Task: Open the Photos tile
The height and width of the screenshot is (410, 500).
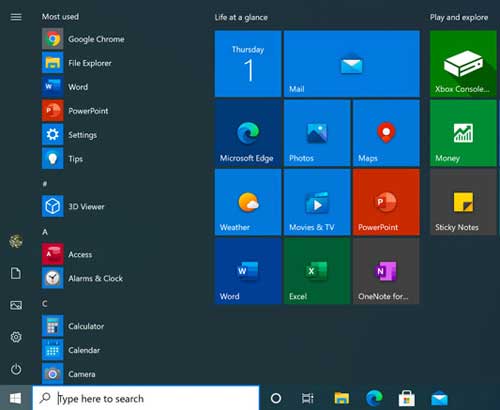Action: tap(317, 133)
